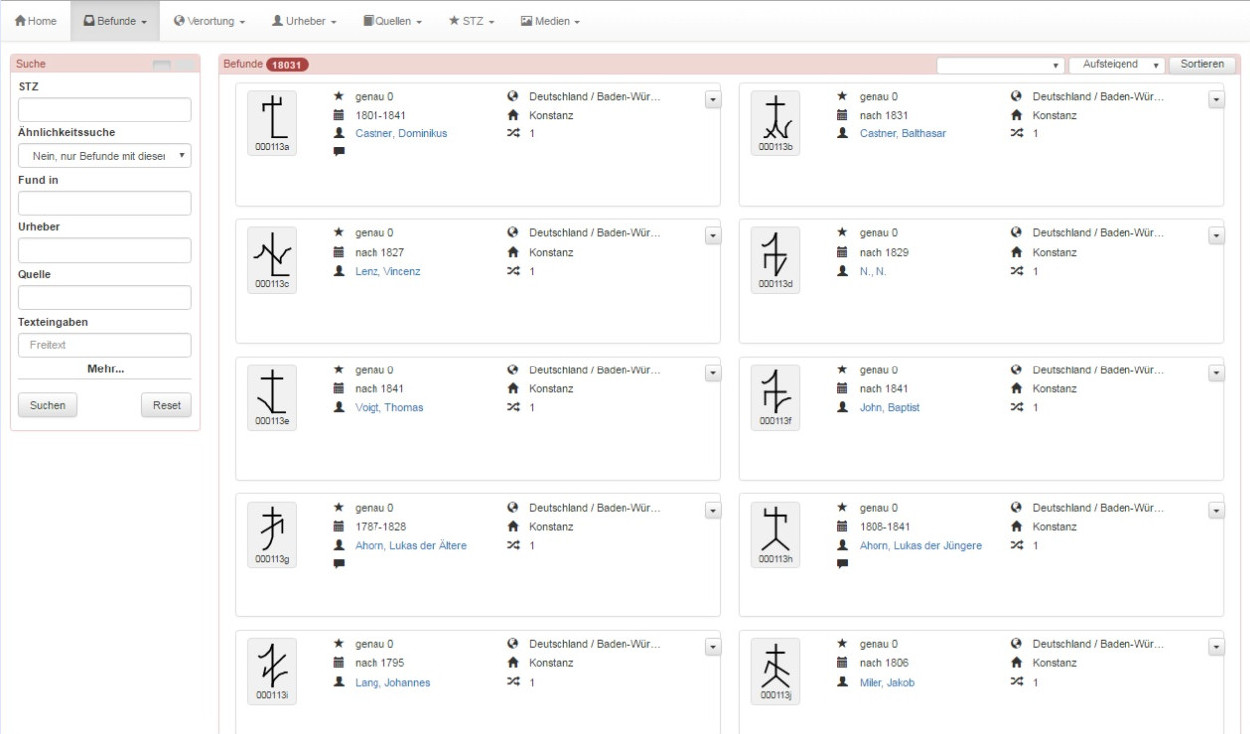The image size is (1250, 734).
Task: Open the Miler, Jakob author link
Action: coord(886,683)
